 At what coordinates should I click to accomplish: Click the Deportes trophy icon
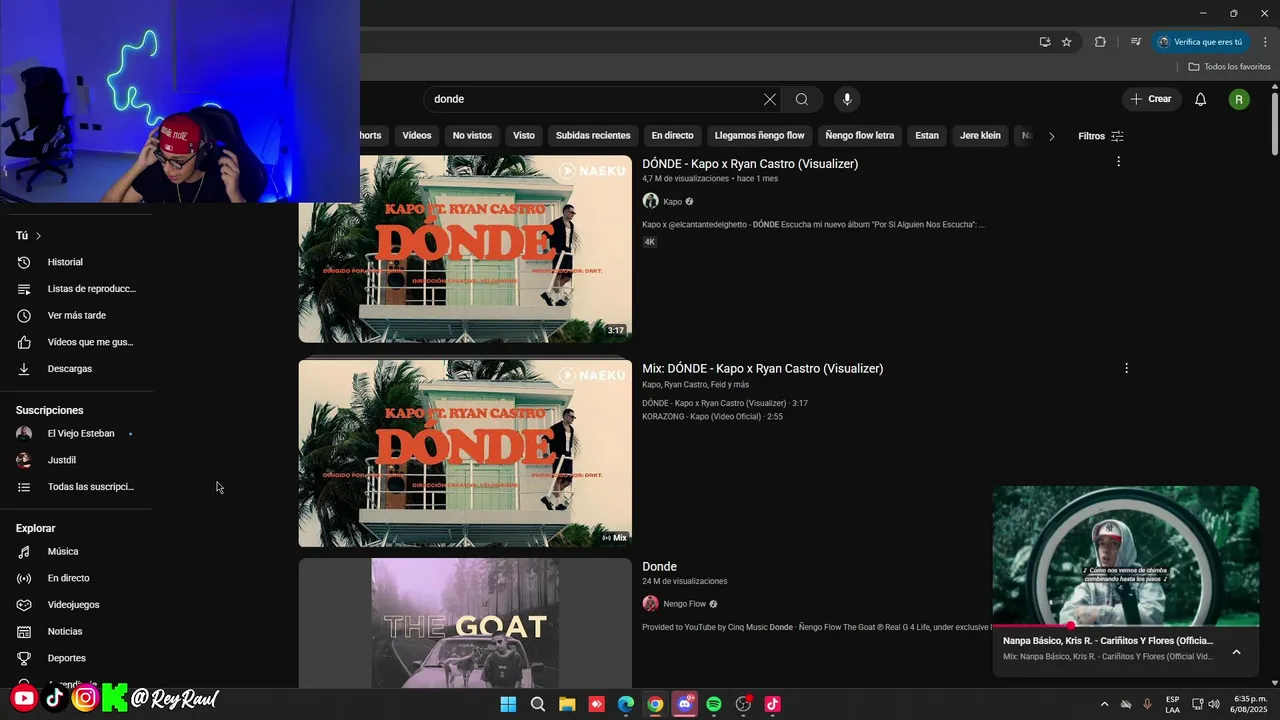click(x=24, y=658)
